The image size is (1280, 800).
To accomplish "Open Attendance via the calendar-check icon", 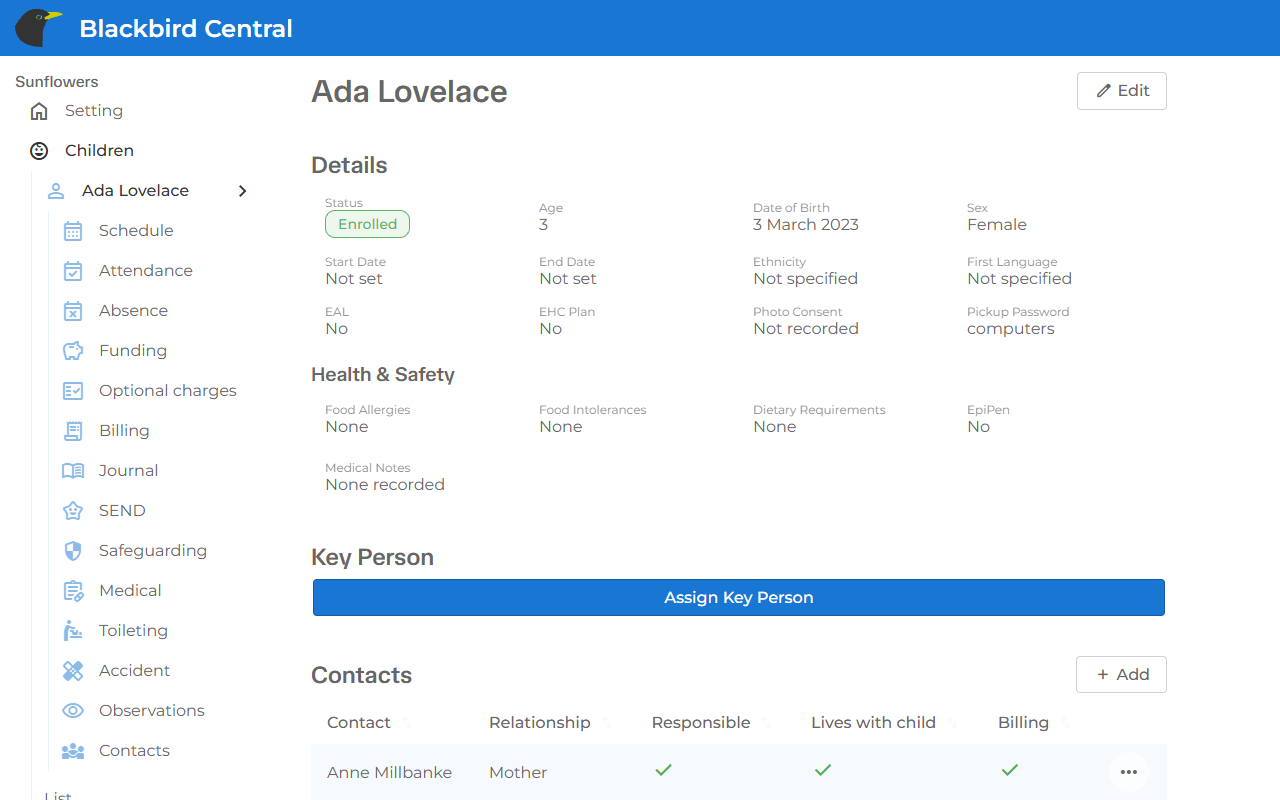I will click(x=73, y=271).
